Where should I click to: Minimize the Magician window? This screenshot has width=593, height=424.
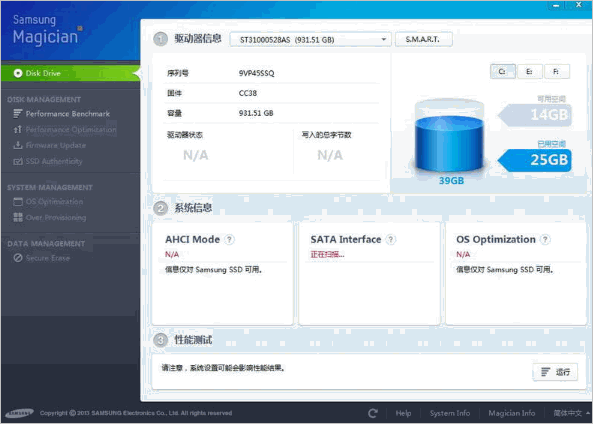556,5
